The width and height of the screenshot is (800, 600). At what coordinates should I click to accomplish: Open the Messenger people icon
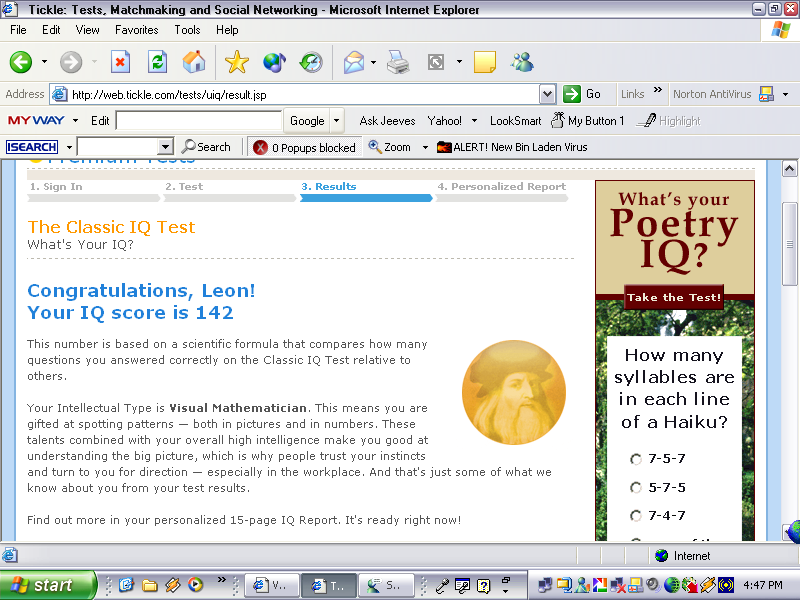[522, 62]
